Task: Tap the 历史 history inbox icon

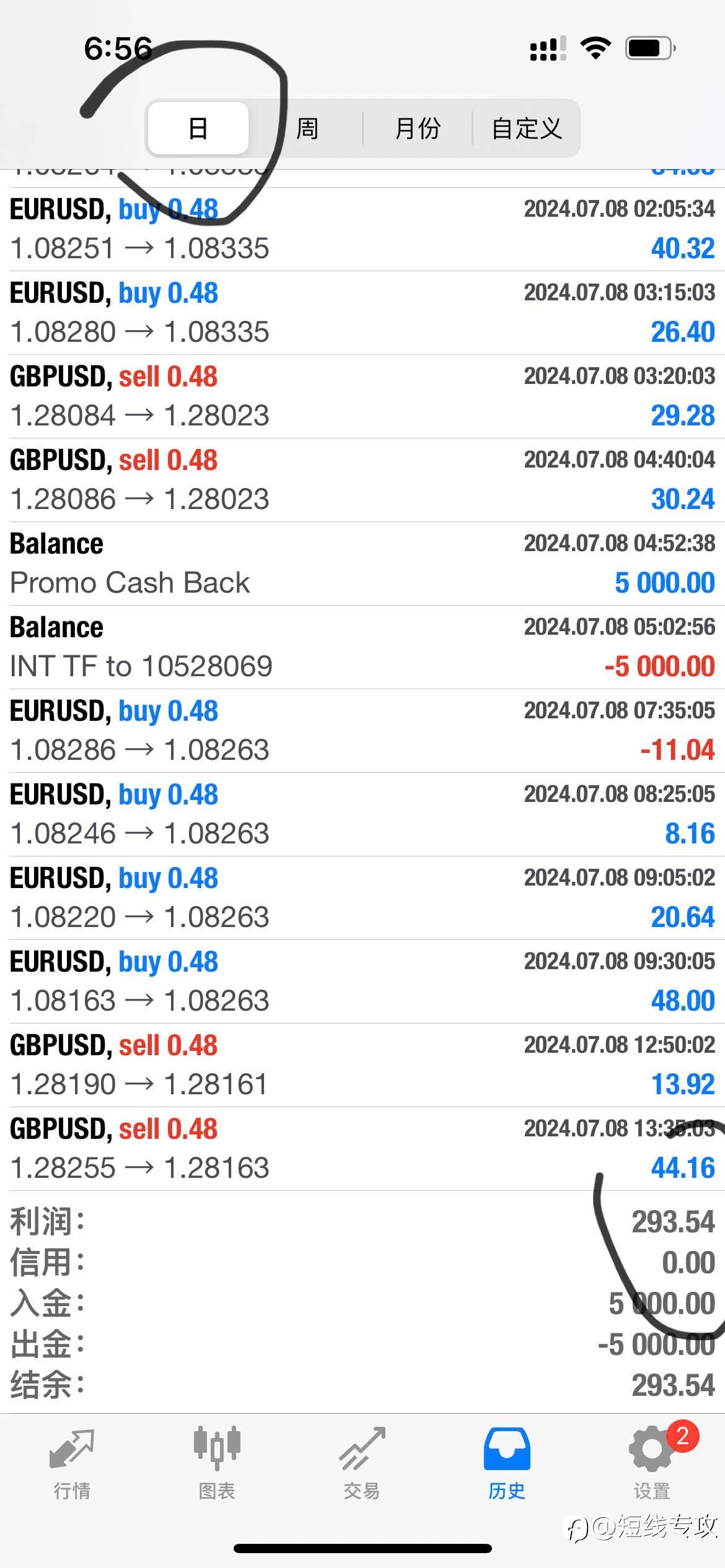Action: tap(507, 1448)
